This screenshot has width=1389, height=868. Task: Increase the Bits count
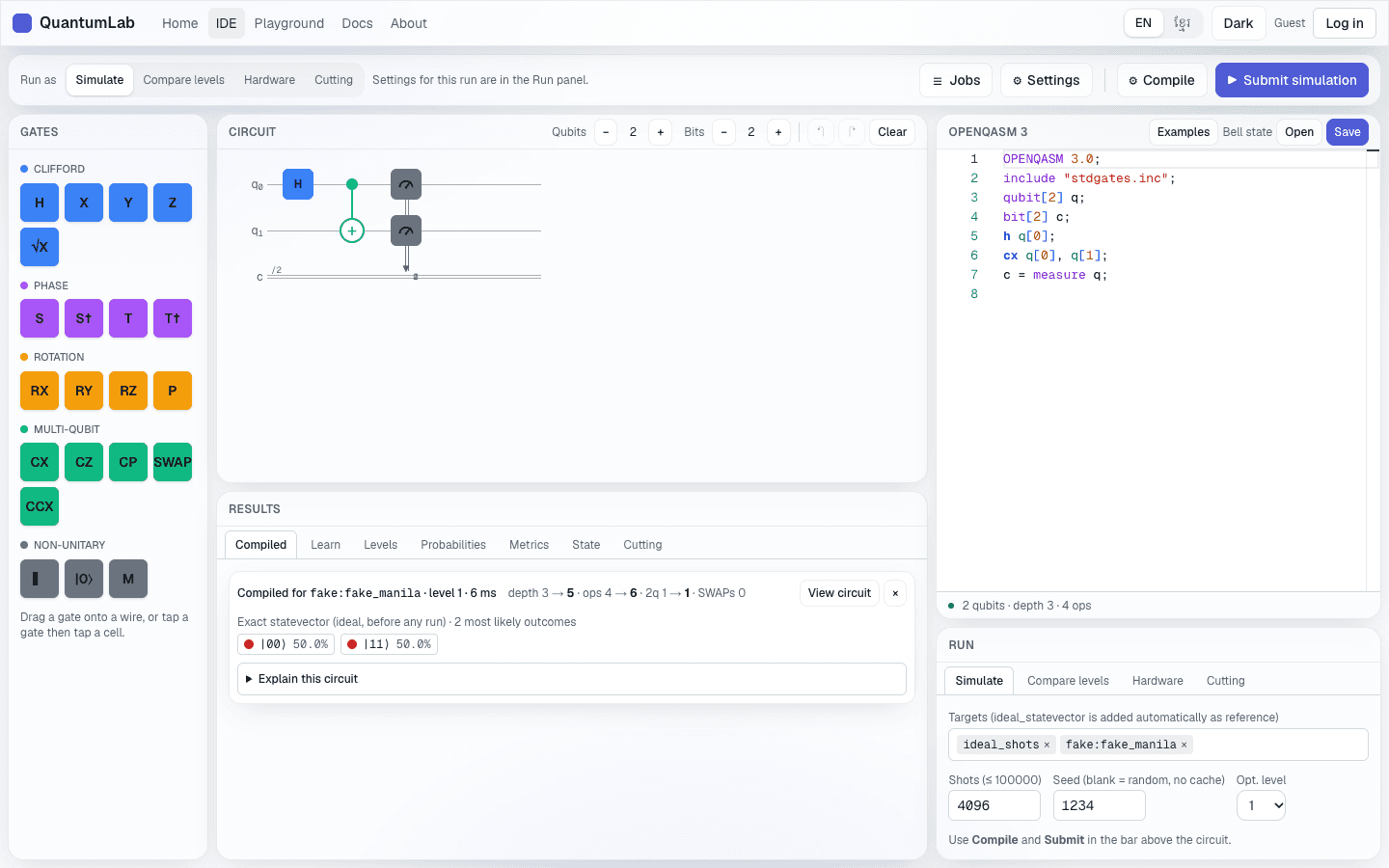click(778, 132)
